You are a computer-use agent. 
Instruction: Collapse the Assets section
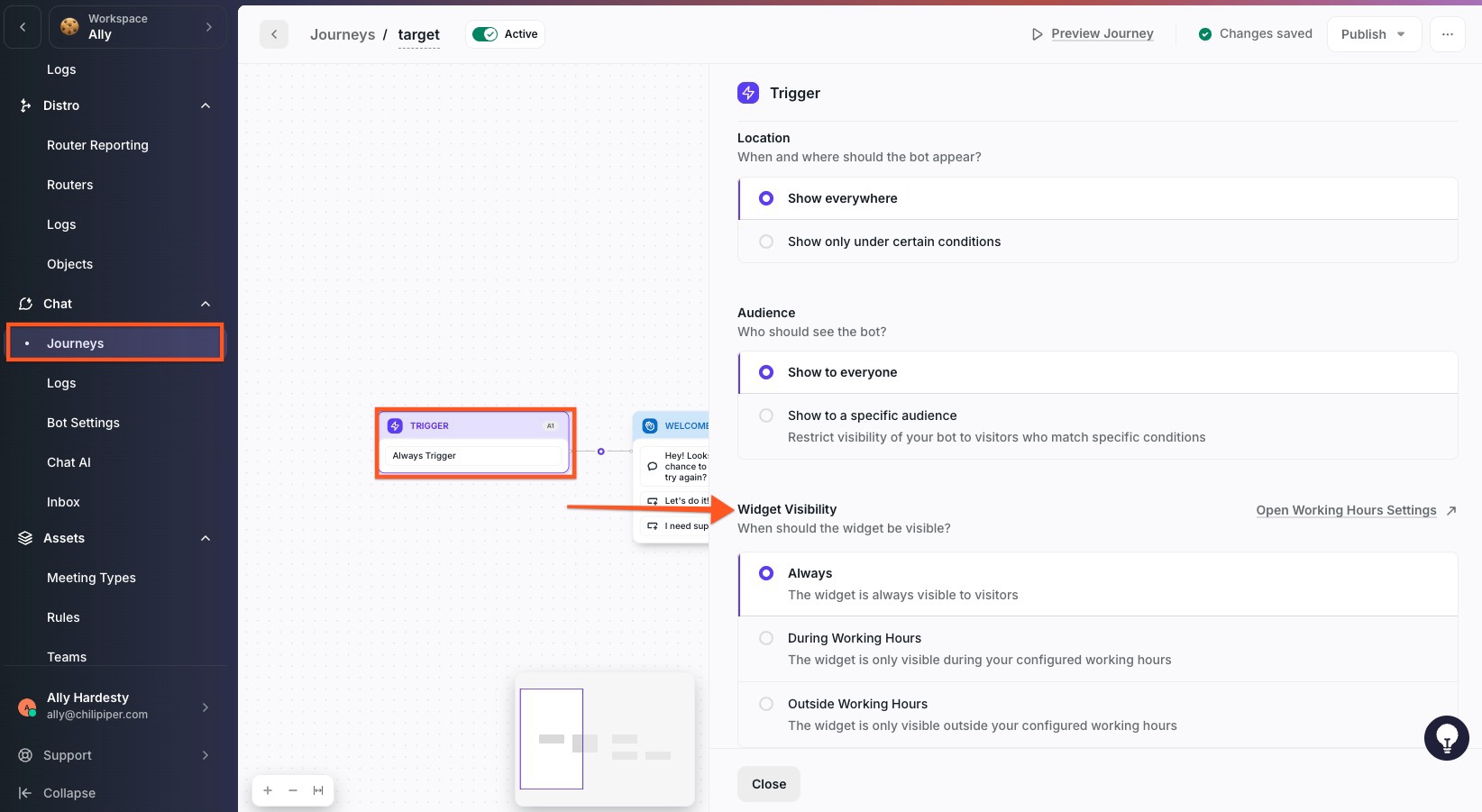tap(206, 538)
